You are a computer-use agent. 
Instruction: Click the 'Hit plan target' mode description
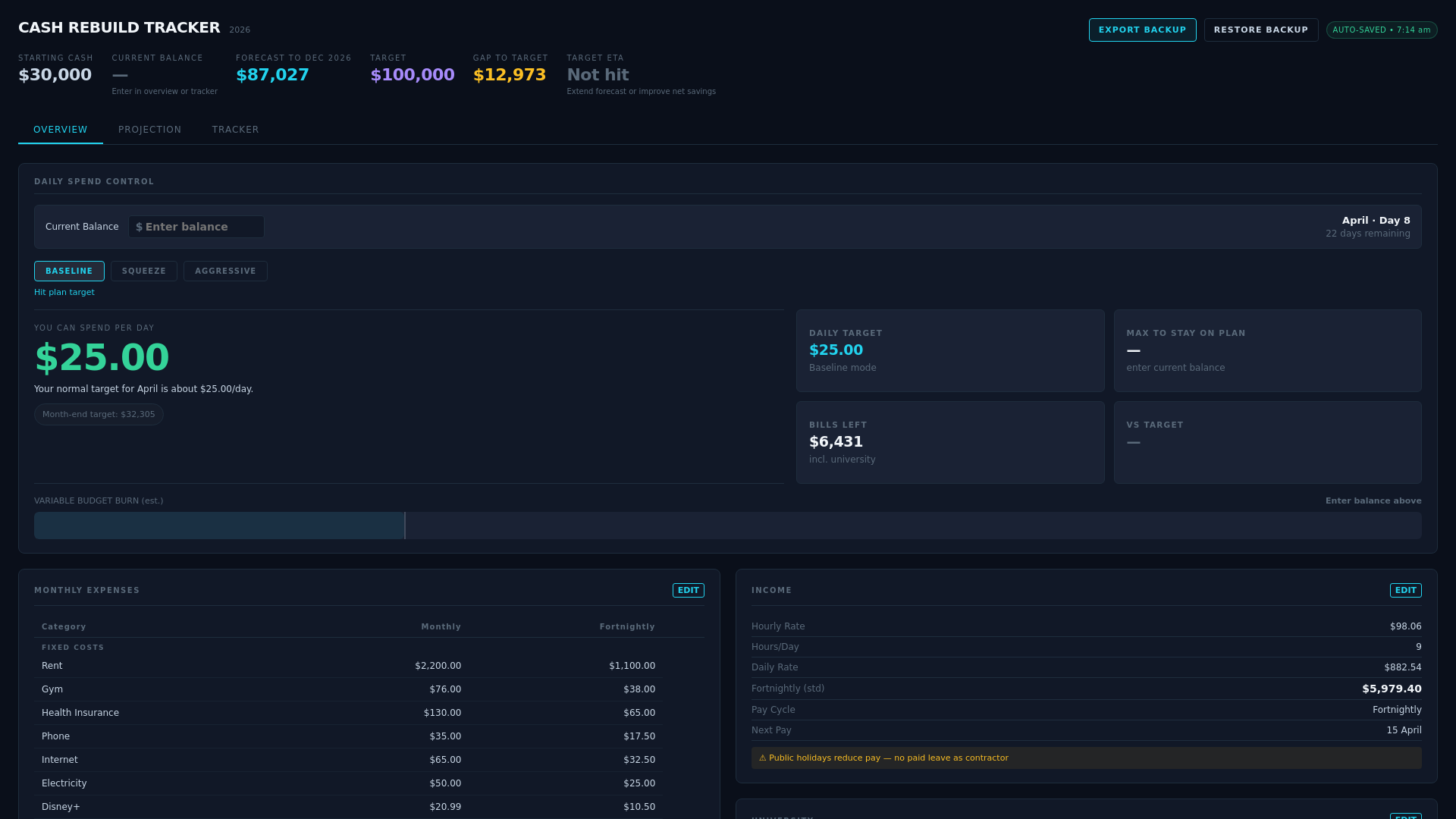pos(64,293)
